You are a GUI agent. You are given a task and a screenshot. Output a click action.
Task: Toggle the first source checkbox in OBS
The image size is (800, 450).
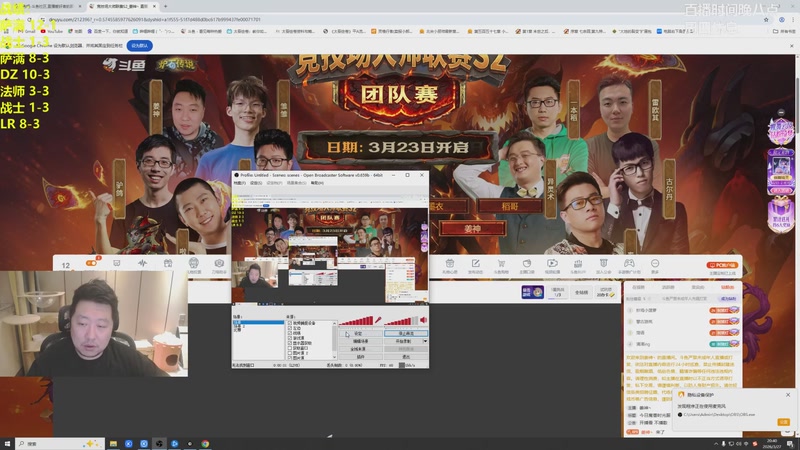[290, 323]
